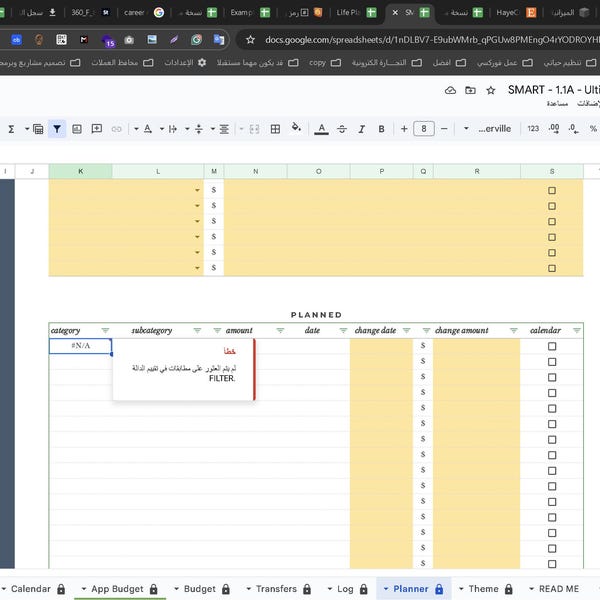Open the borders tool
The height and width of the screenshot is (600, 600).
tap(275, 129)
